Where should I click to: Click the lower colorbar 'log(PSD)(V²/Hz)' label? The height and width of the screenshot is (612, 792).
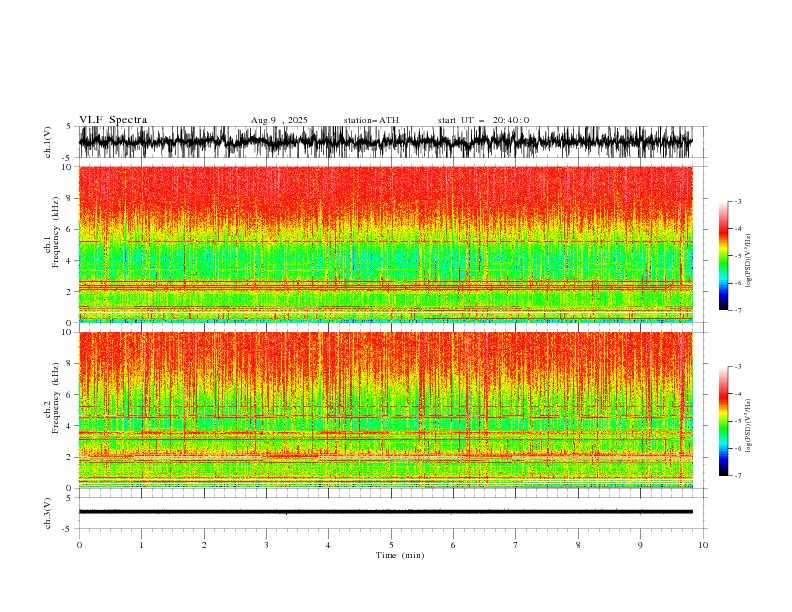coord(749,426)
